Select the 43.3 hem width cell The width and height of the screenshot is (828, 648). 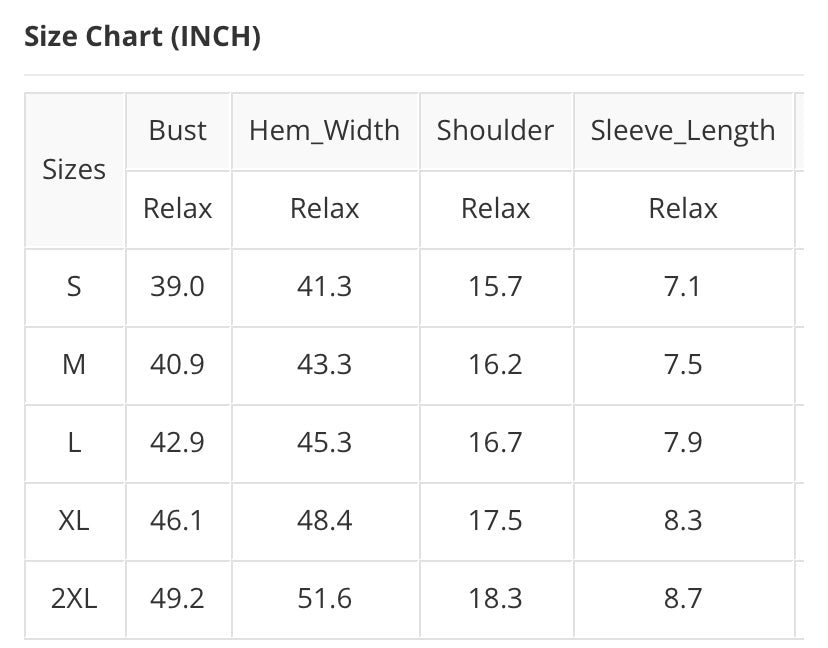pos(324,365)
